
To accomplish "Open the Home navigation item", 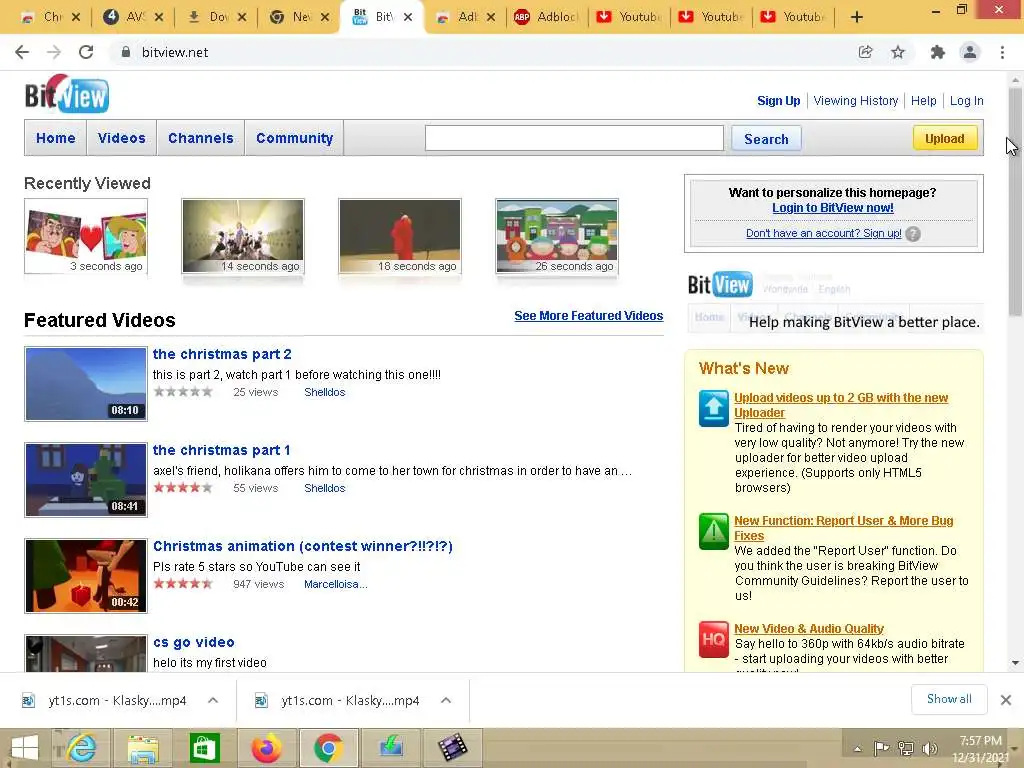I will [56, 138].
